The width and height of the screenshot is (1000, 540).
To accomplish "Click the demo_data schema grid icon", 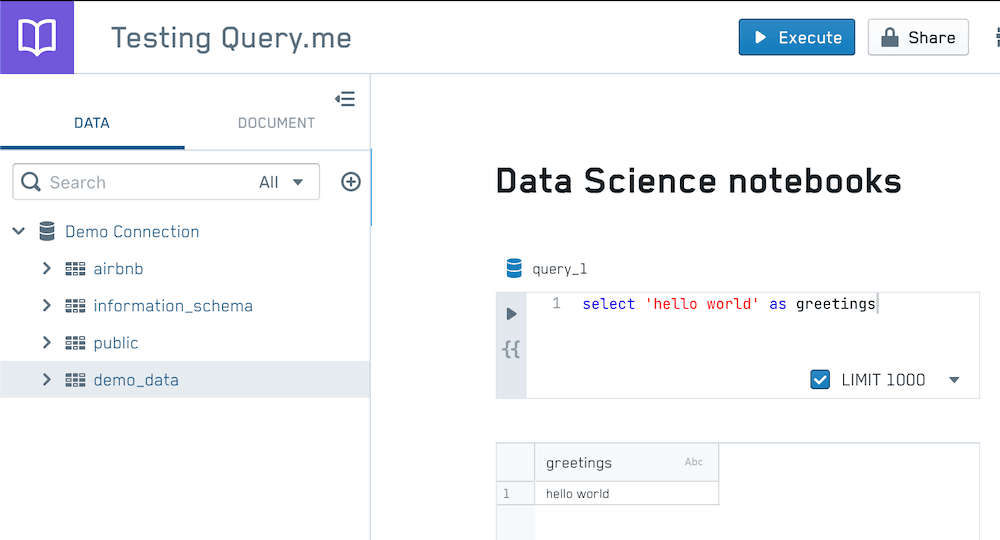I will click(x=75, y=380).
